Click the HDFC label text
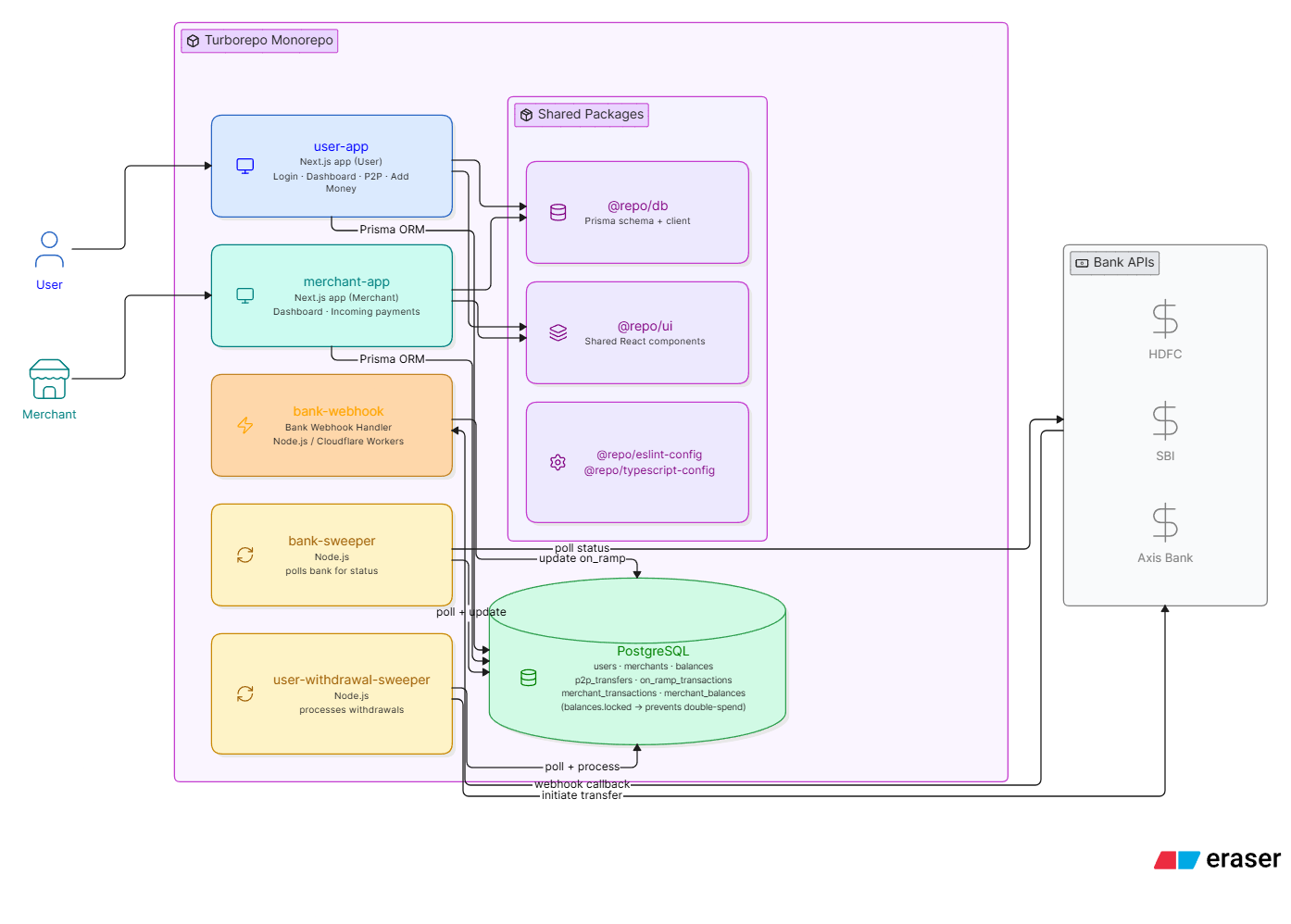Screen dimensions: 1291x924 click(x=1165, y=355)
